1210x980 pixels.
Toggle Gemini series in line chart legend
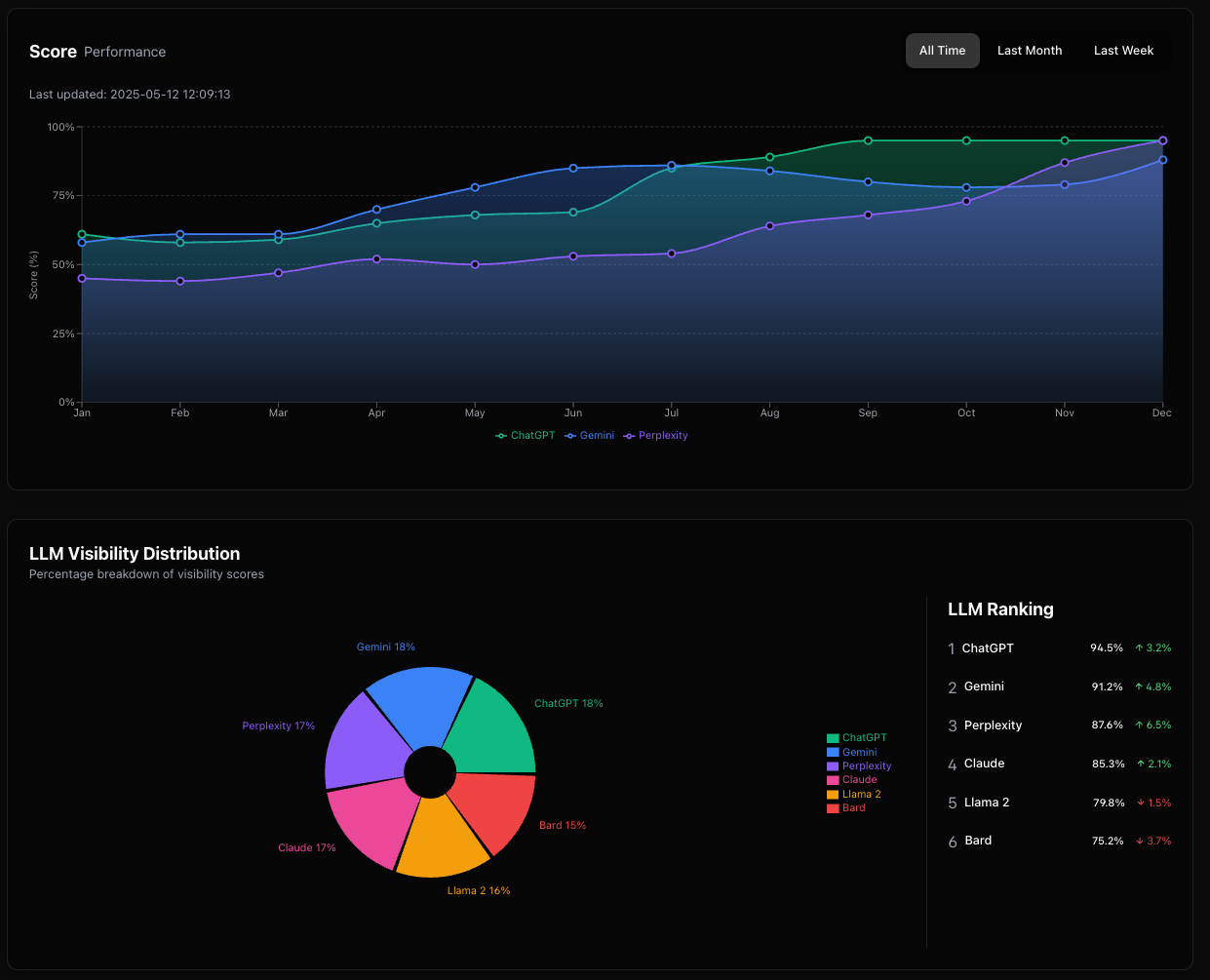point(590,436)
